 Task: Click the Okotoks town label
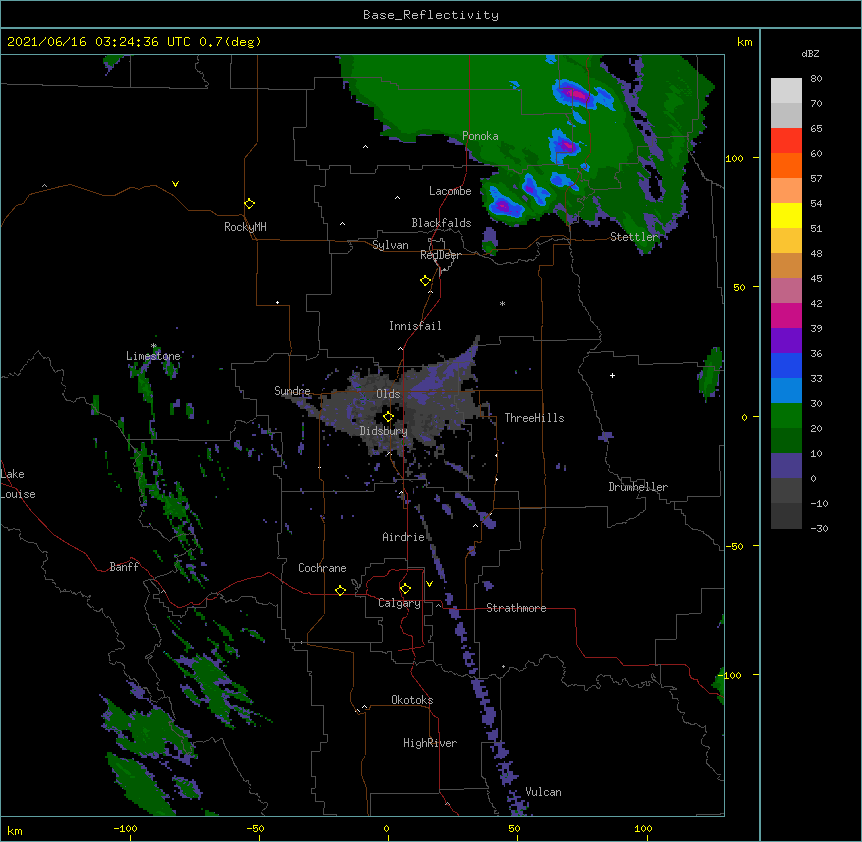(x=412, y=700)
